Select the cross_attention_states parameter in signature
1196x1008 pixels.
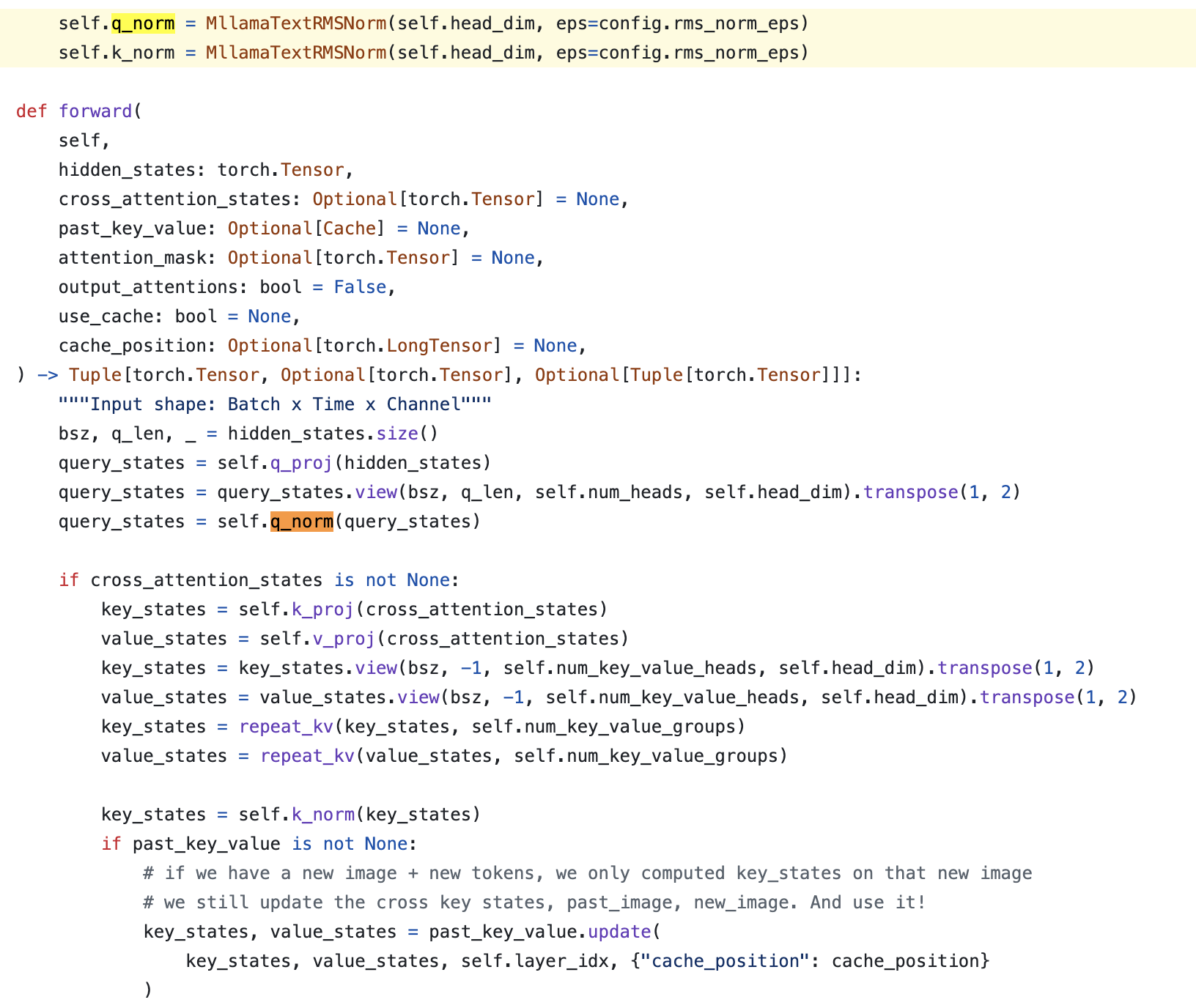(x=174, y=199)
